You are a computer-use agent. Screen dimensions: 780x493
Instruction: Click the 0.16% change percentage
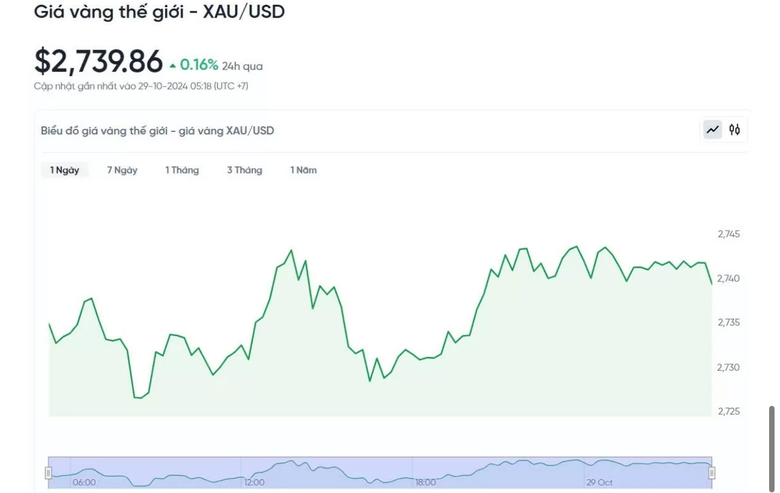(x=199, y=65)
